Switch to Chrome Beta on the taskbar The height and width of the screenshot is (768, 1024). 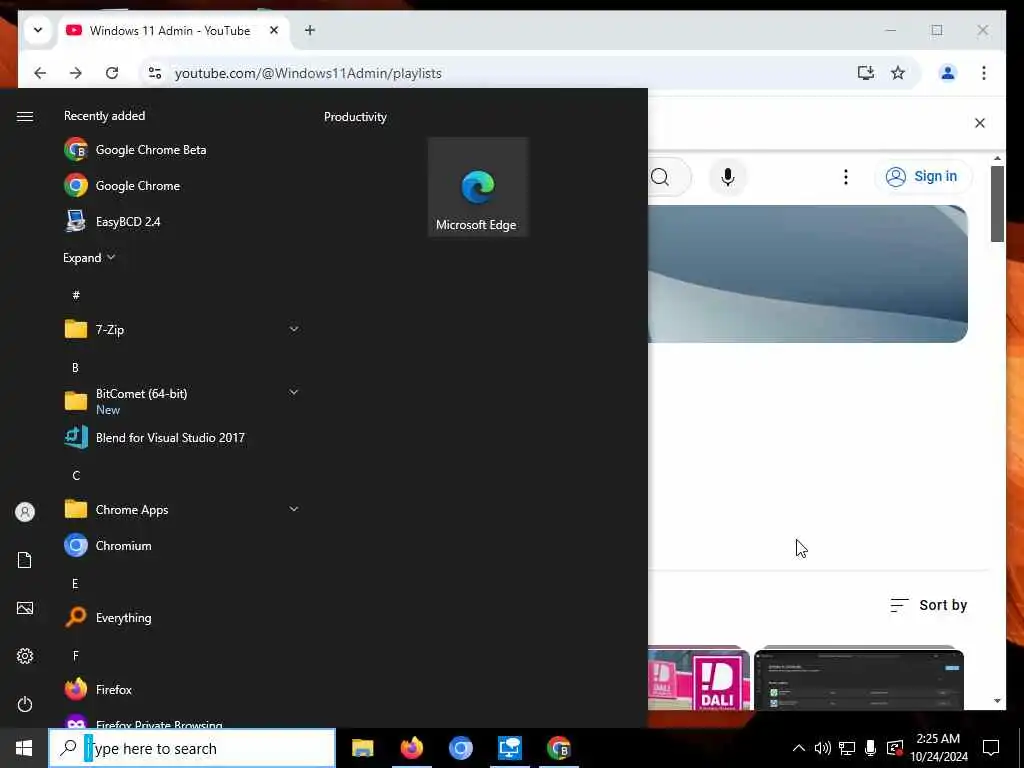(x=558, y=748)
